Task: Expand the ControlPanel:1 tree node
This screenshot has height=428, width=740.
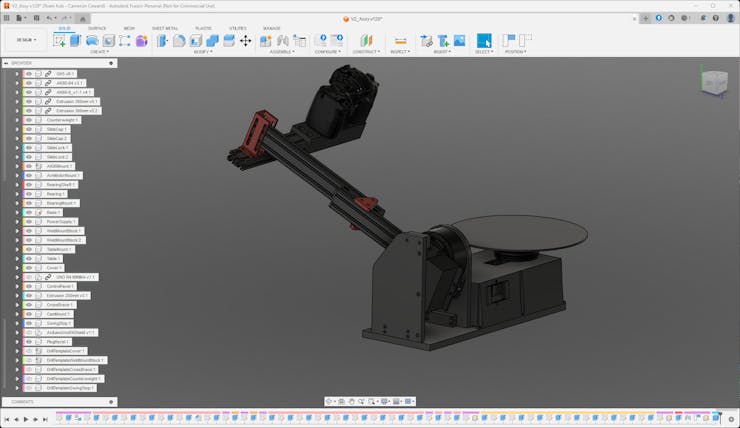Action: (18, 287)
